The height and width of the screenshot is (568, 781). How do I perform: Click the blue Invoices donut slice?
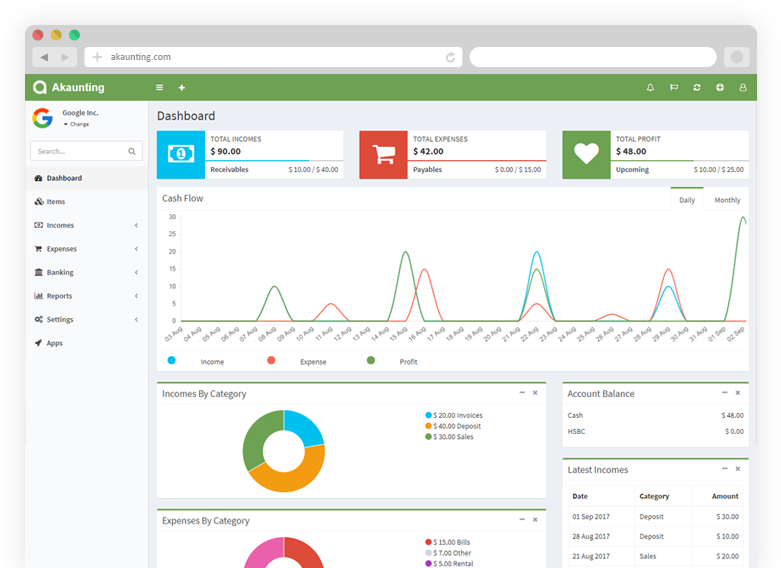[304, 427]
